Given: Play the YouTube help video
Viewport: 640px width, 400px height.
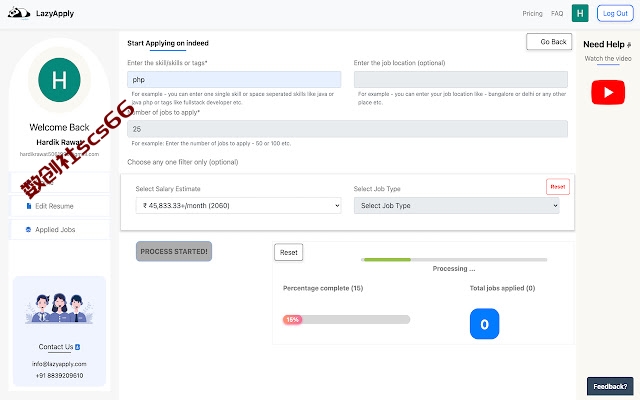Looking at the screenshot, I should click(x=608, y=92).
